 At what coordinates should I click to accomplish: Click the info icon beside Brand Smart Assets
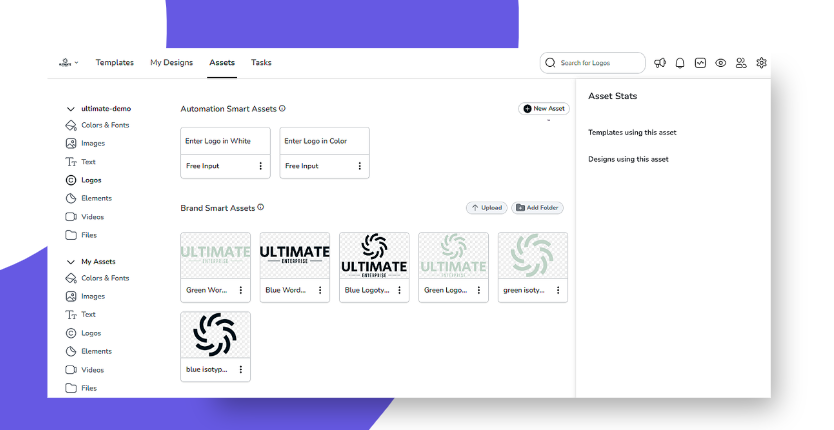261,207
